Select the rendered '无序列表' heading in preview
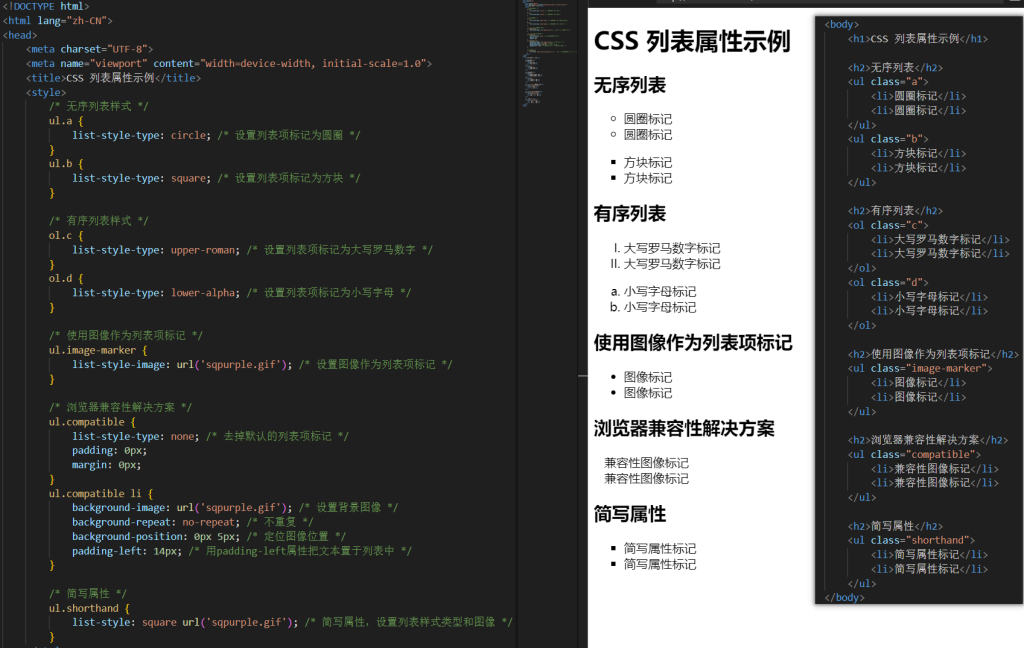 pos(630,86)
